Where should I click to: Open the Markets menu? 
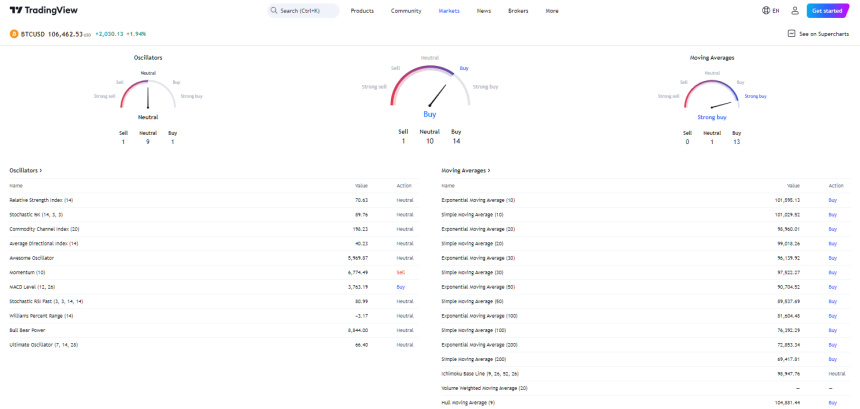pyautogui.click(x=450, y=10)
